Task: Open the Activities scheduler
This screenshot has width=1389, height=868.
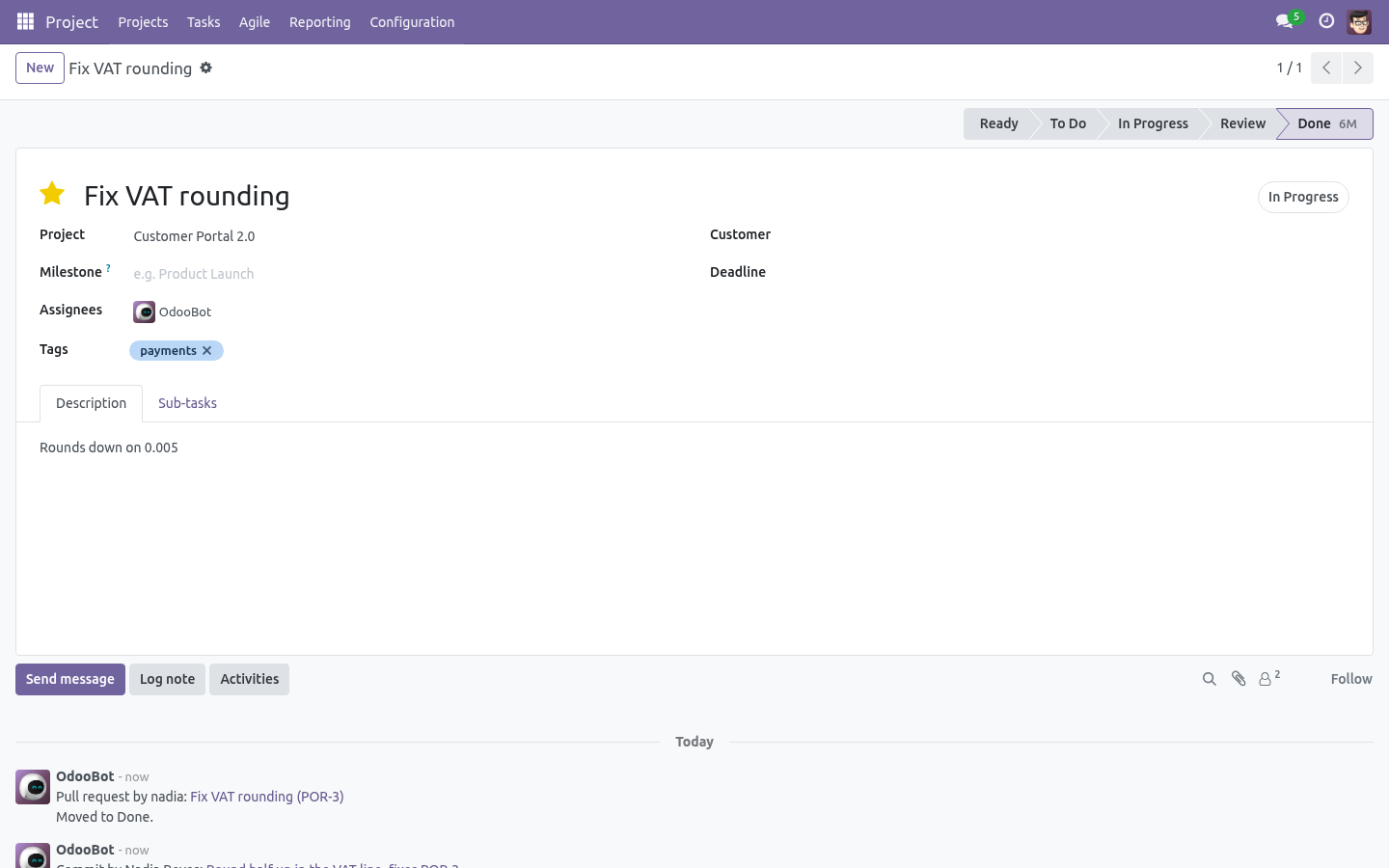Action: click(249, 679)
